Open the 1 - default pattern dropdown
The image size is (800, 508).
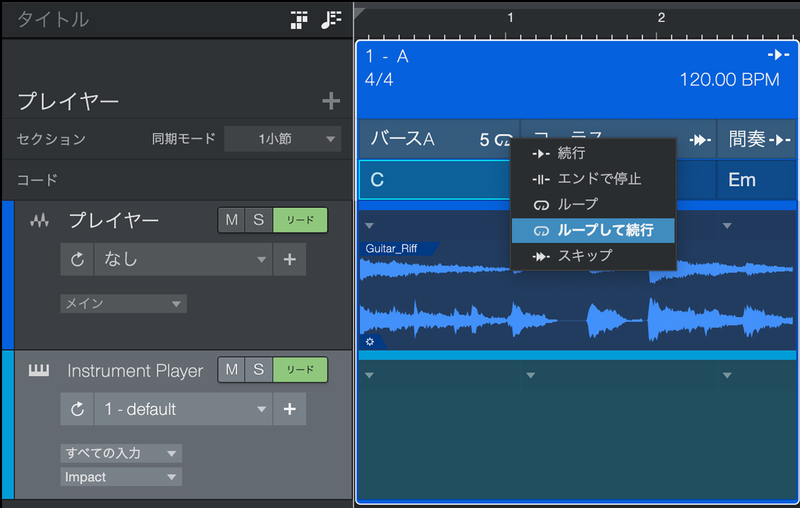(183, 409)
